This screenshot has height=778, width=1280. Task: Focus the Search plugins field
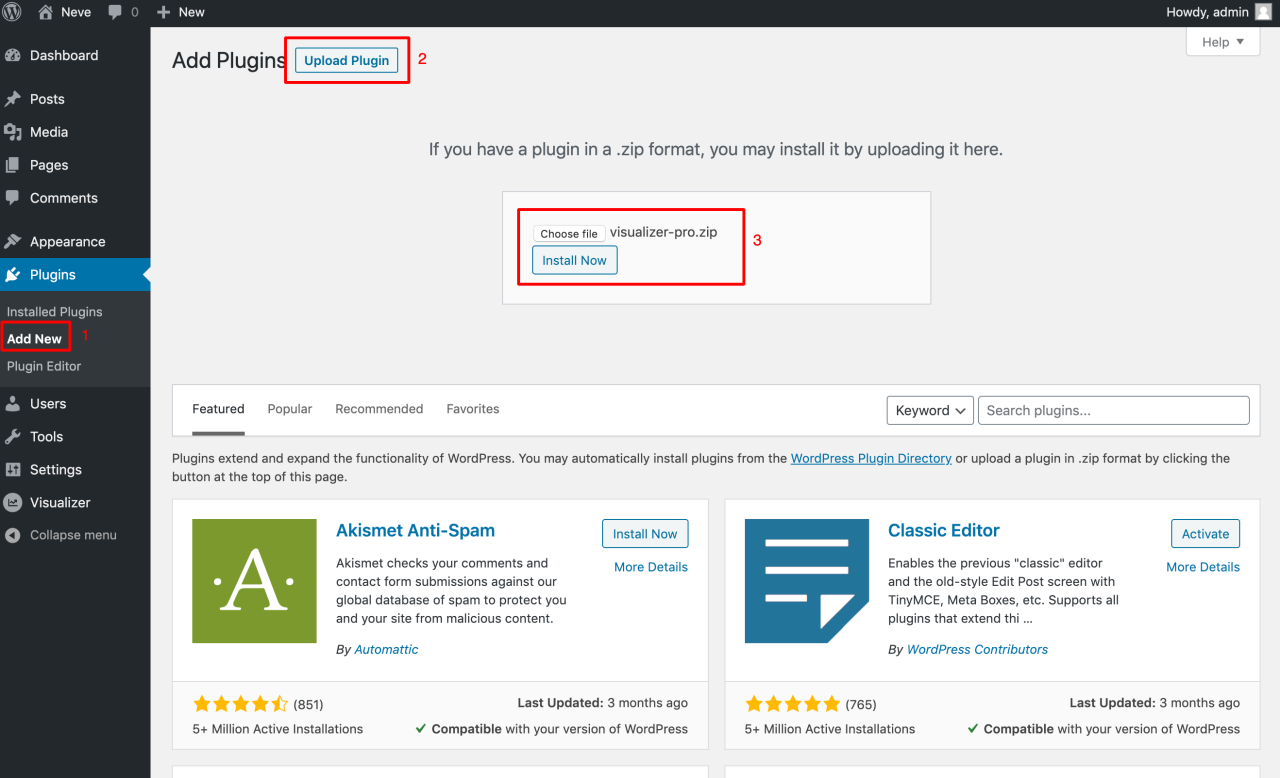click(1114, 410)
